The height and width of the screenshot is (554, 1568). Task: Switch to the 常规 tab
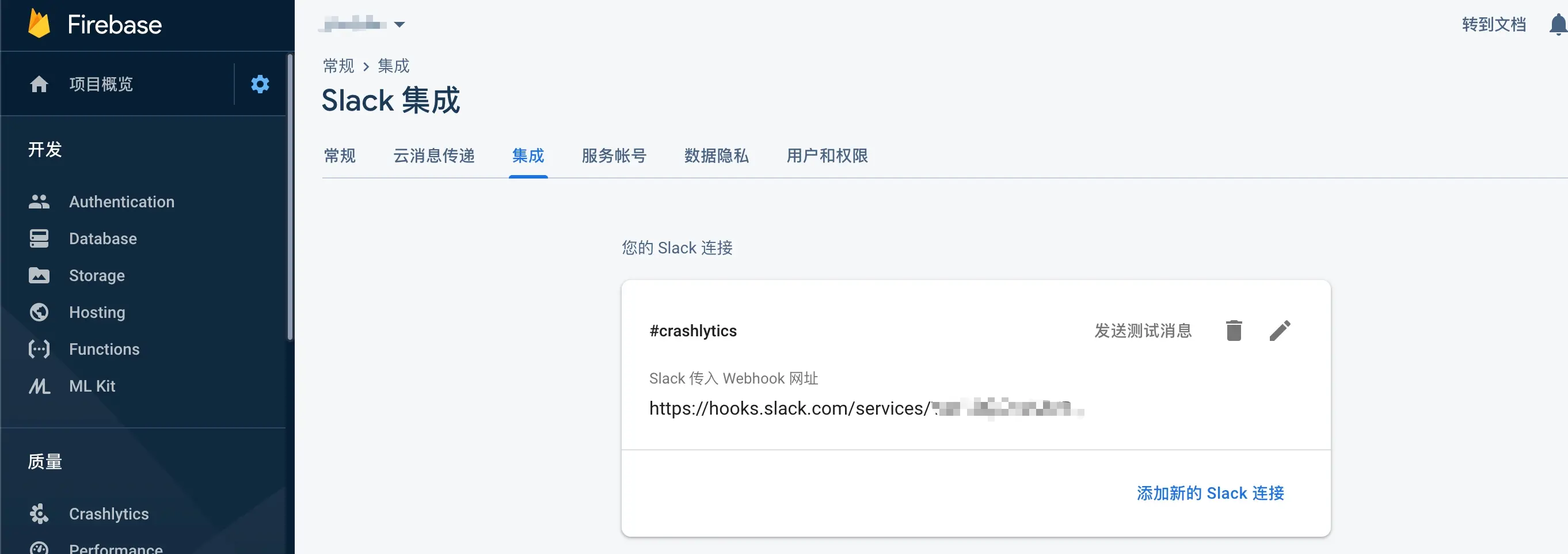(340, 156)
